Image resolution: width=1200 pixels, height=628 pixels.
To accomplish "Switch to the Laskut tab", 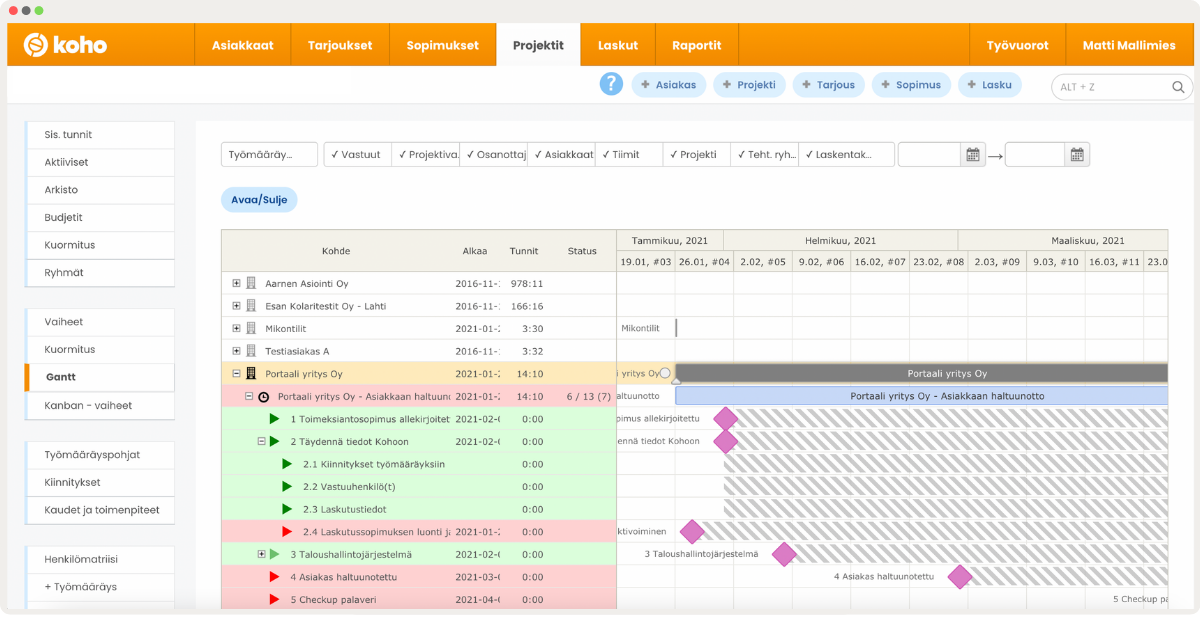I will 617,45.
